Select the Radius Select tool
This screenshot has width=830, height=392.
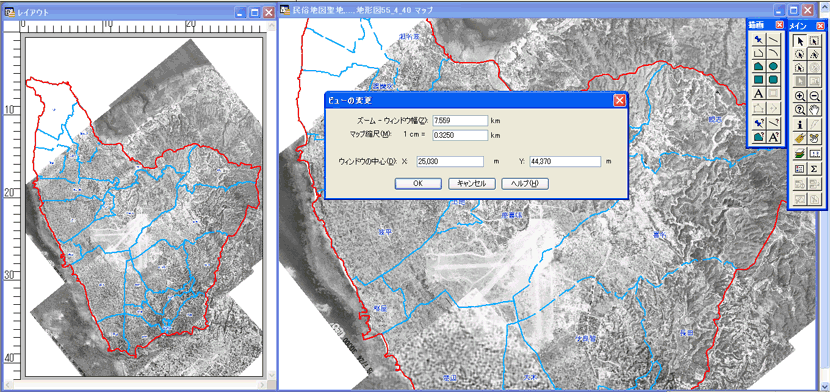point(800,54)
